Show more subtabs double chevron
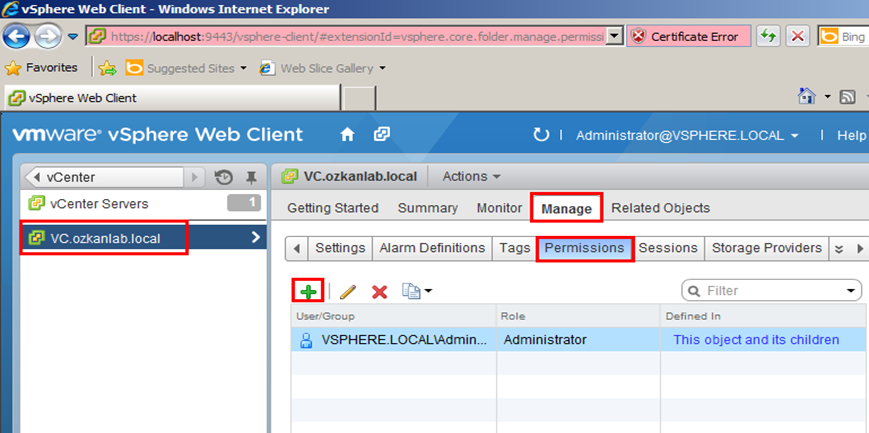 pyautogui.click(x=839, y=249)
